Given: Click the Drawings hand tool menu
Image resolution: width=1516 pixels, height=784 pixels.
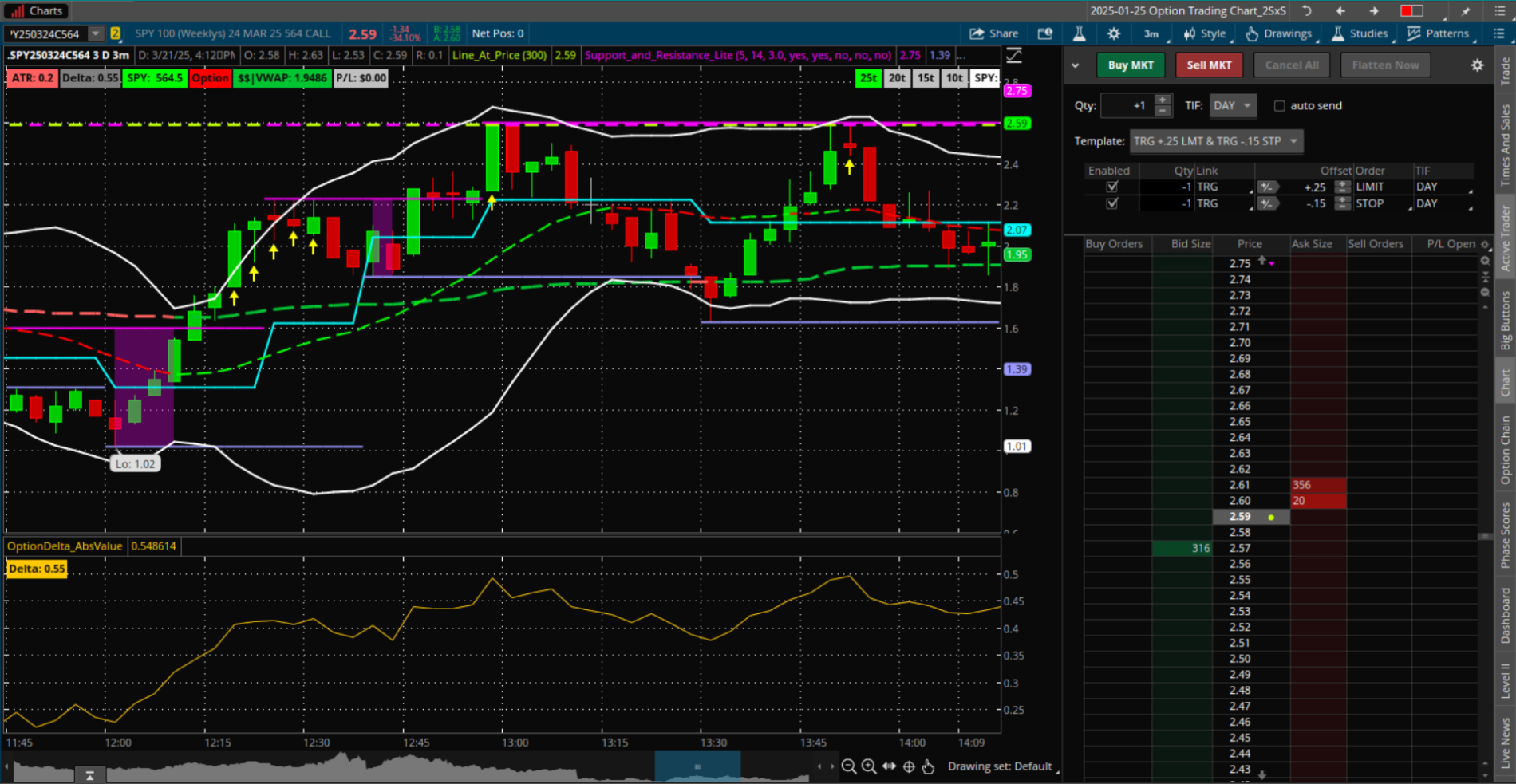Looking at the screenshot, I should [1278, 33].
